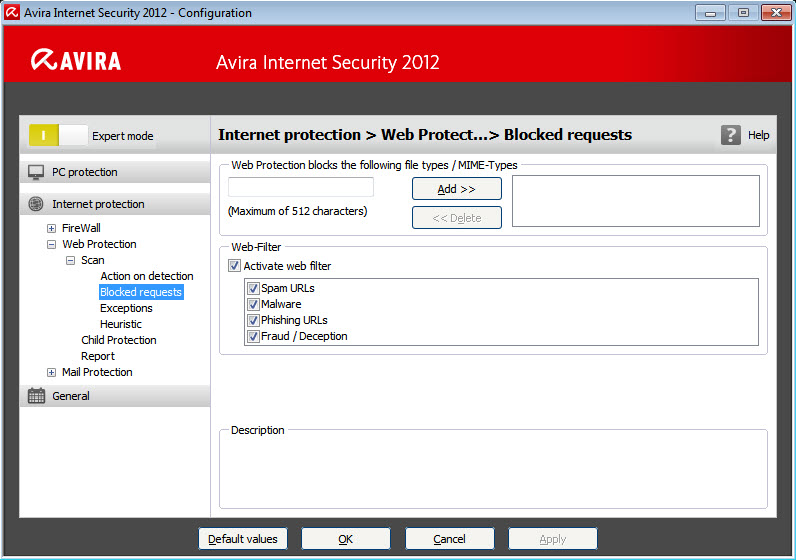Open the General section
The height and width of the screenshot is (560, 796).
pos(115,396)
